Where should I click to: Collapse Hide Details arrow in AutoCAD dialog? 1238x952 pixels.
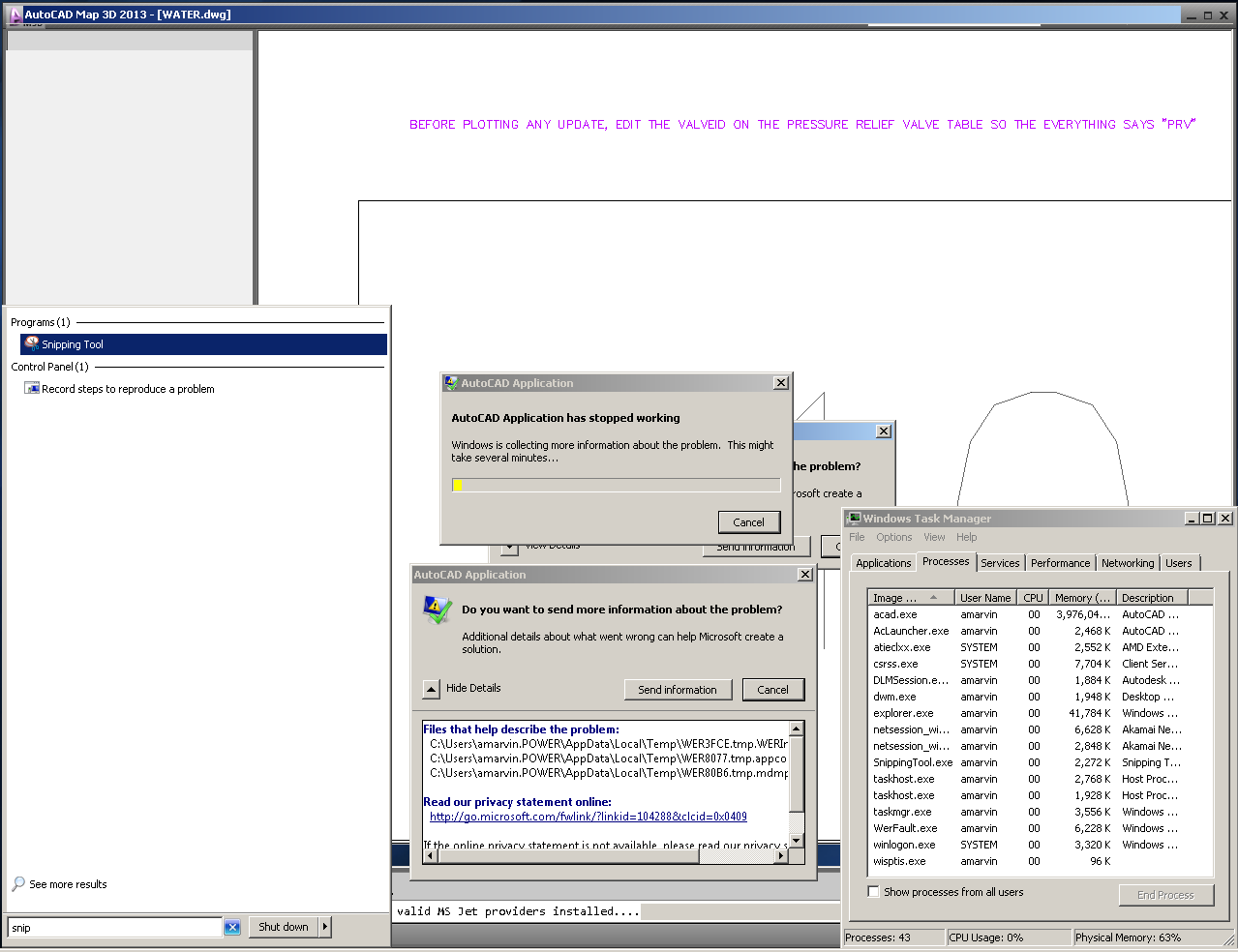[432, 689]
